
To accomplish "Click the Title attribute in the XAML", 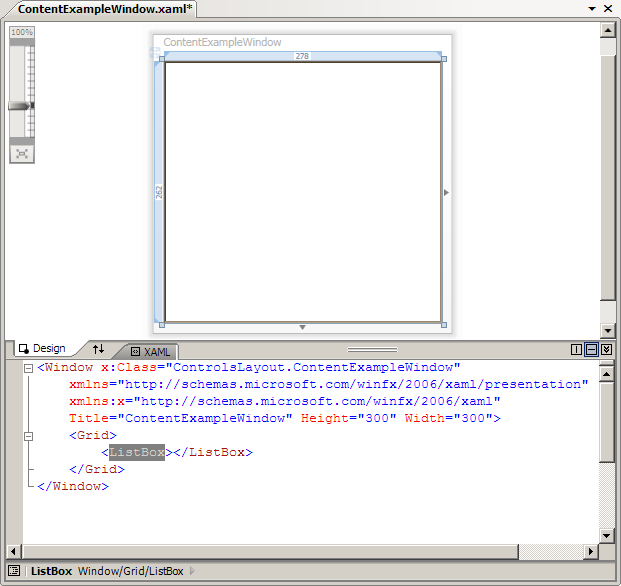I will click(x=181, y=418).
